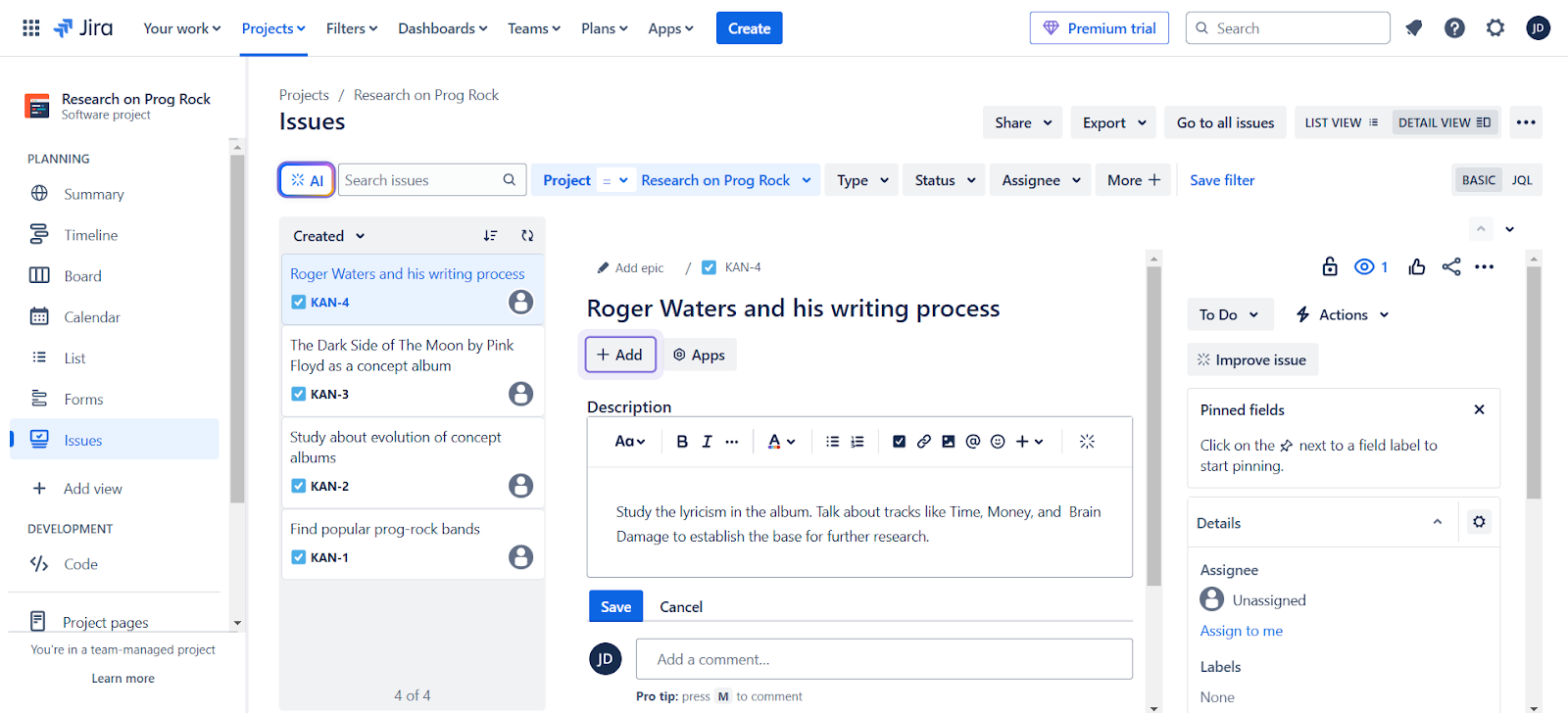The height and width of the screenshot is (713, 1568).
Task: Click the Jira logo
Action: click(83, 28)
